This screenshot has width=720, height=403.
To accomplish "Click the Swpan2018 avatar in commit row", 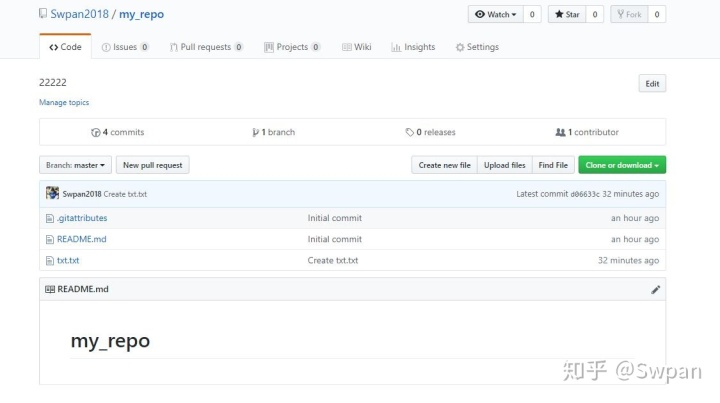I will pos(52,193).
